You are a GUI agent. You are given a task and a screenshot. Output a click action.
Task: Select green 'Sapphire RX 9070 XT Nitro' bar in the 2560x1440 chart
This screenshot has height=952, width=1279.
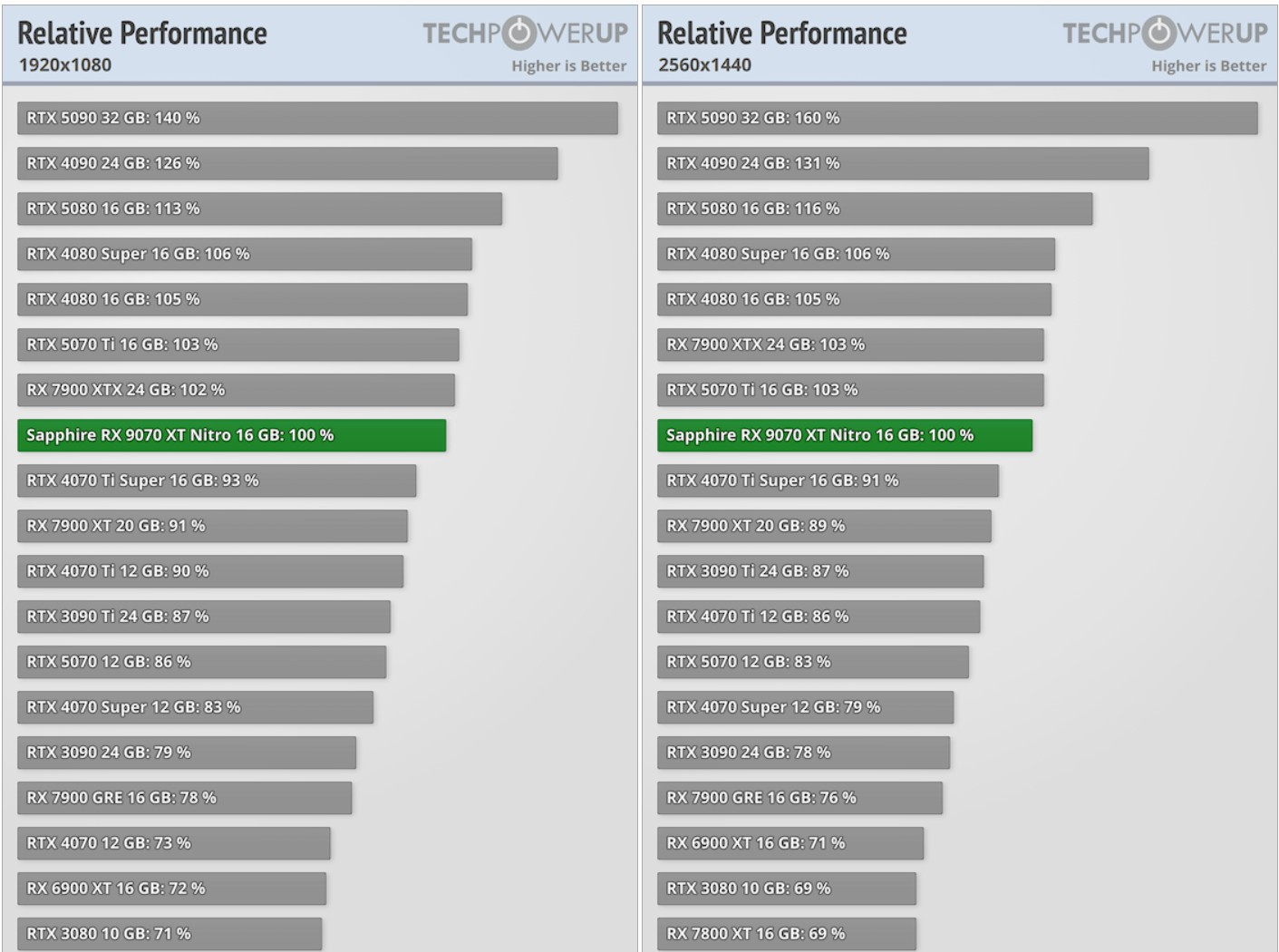coord(845,435)
